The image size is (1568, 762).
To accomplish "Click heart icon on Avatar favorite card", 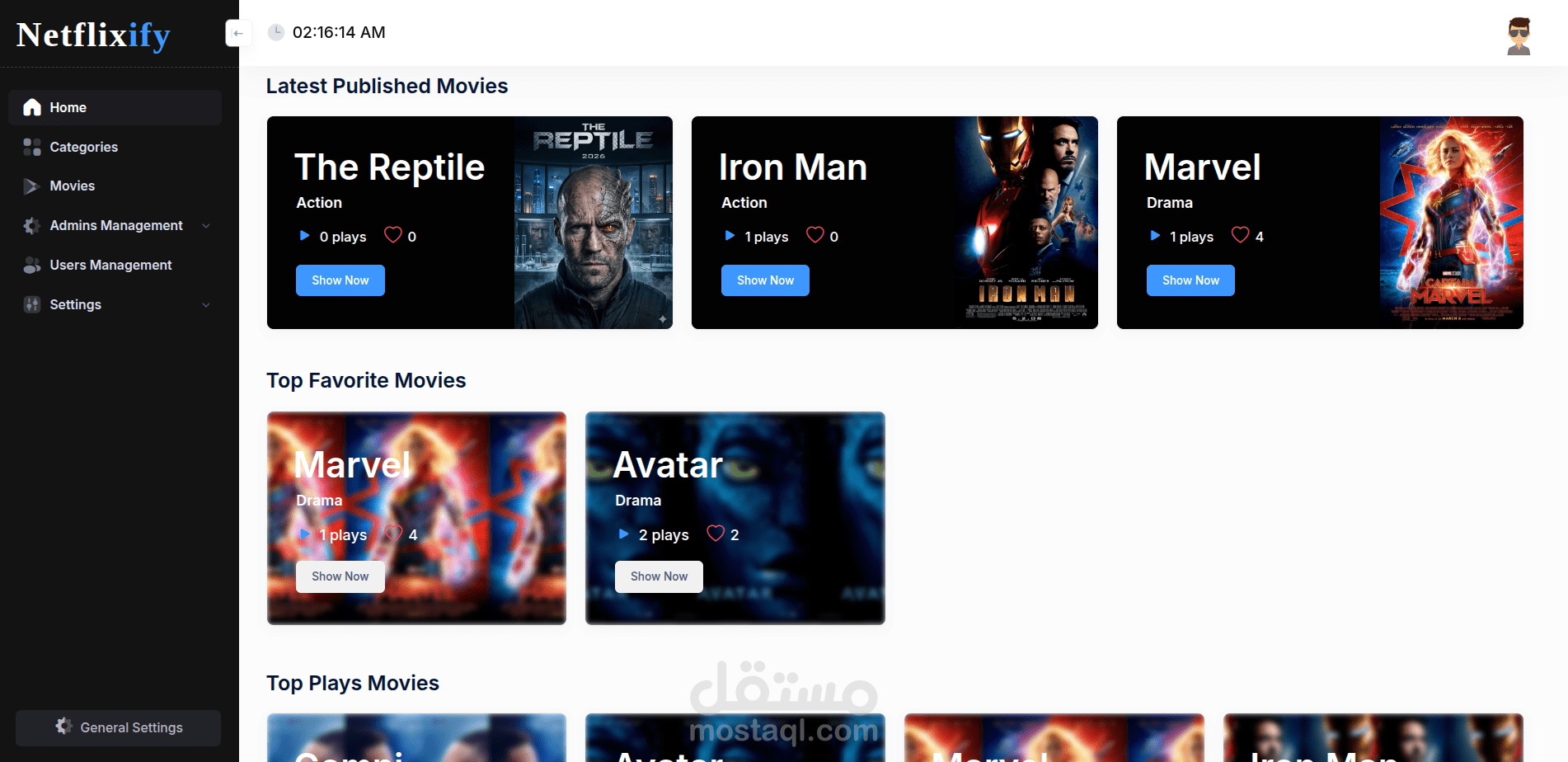I will [716, 534].
